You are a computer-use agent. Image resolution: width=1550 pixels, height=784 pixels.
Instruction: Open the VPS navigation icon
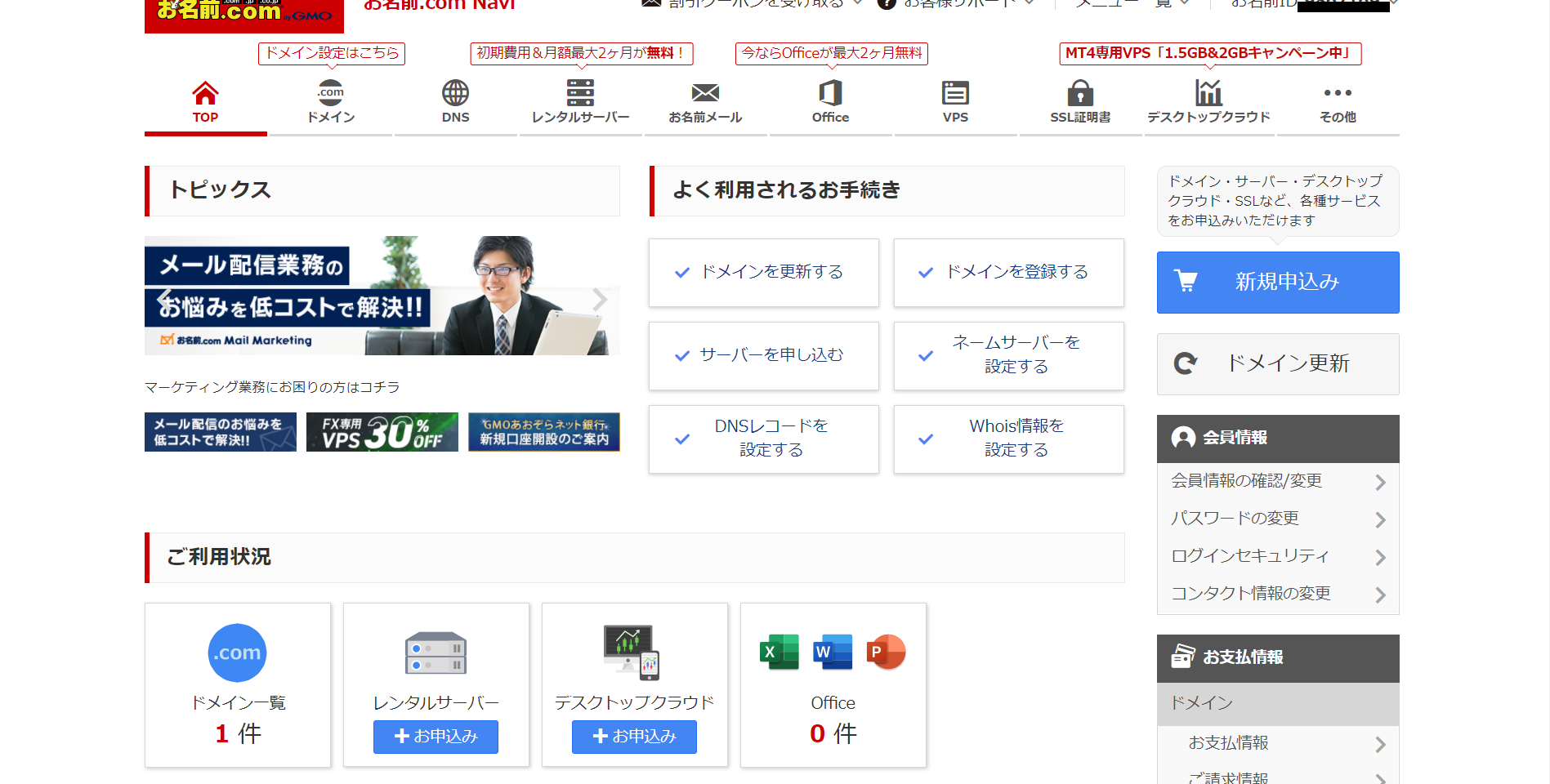(955, 93)
